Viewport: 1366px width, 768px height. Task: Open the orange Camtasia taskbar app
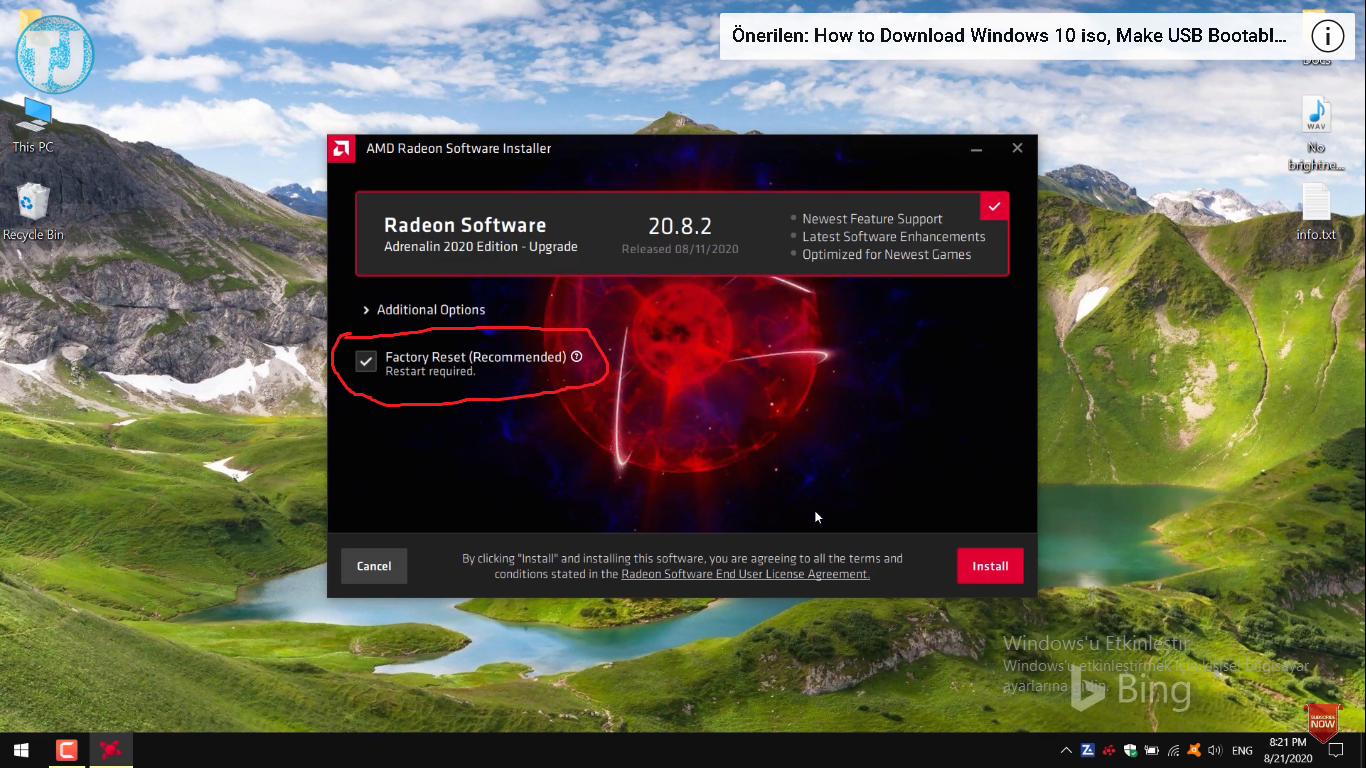pos(66,750)
